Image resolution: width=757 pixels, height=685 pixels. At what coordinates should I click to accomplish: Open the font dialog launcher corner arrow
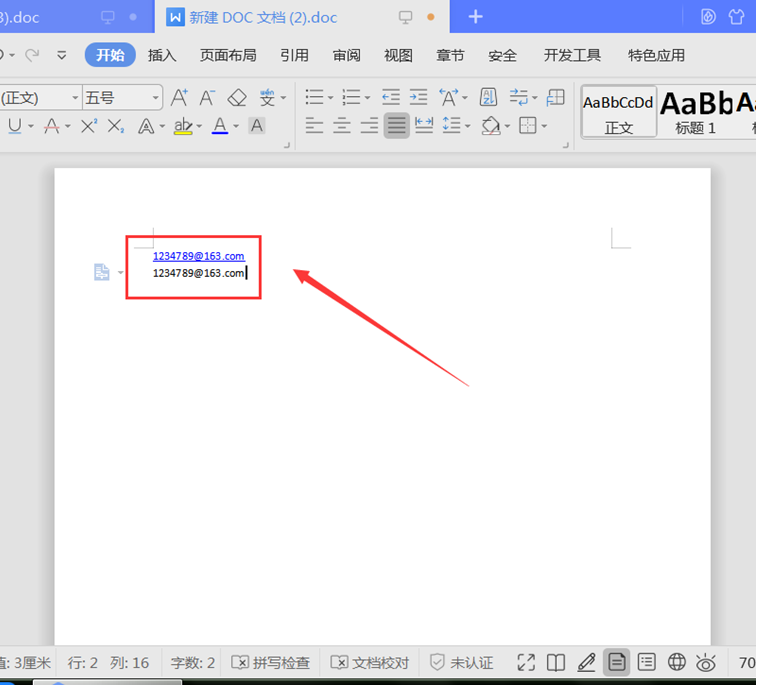tap(287, 145)
